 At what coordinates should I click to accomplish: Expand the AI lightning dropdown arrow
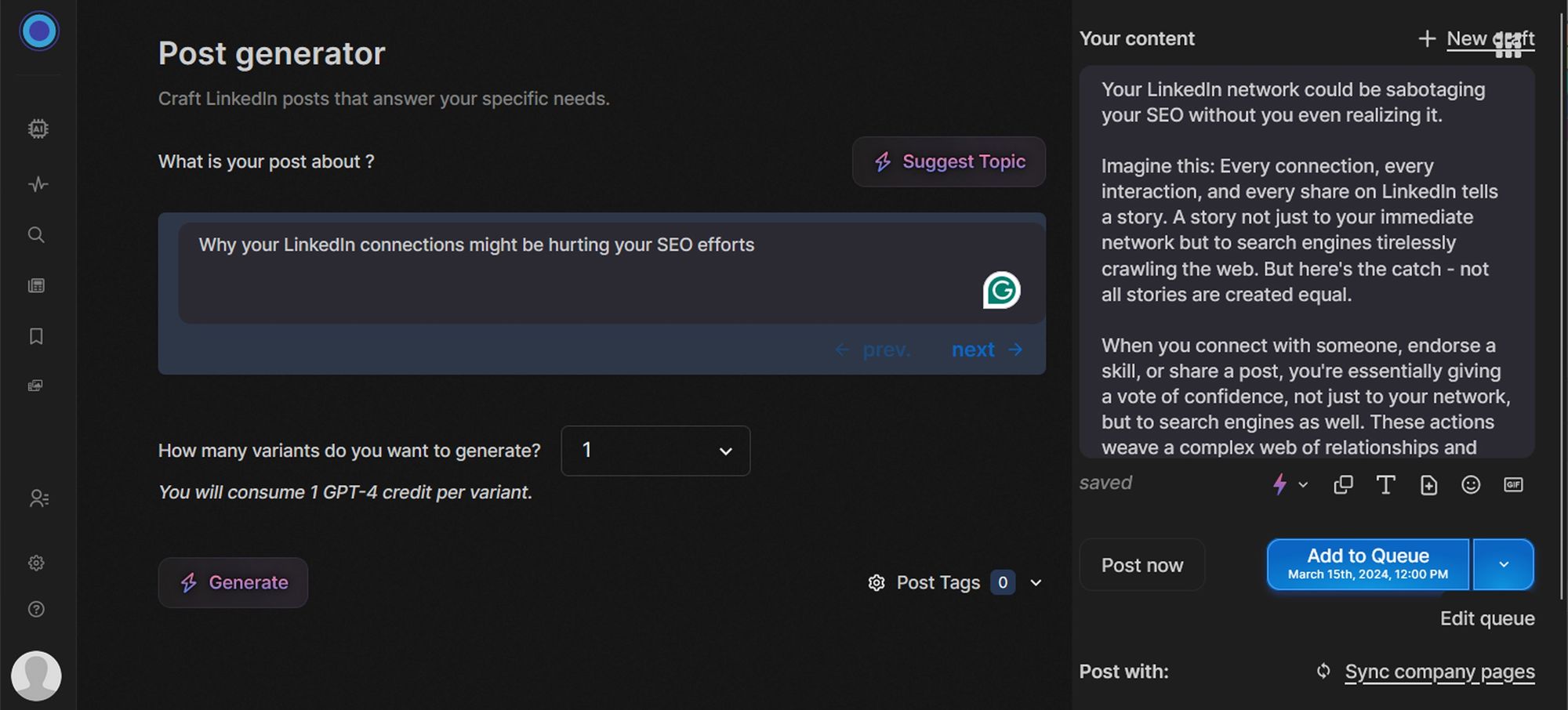pos(1303,485)
